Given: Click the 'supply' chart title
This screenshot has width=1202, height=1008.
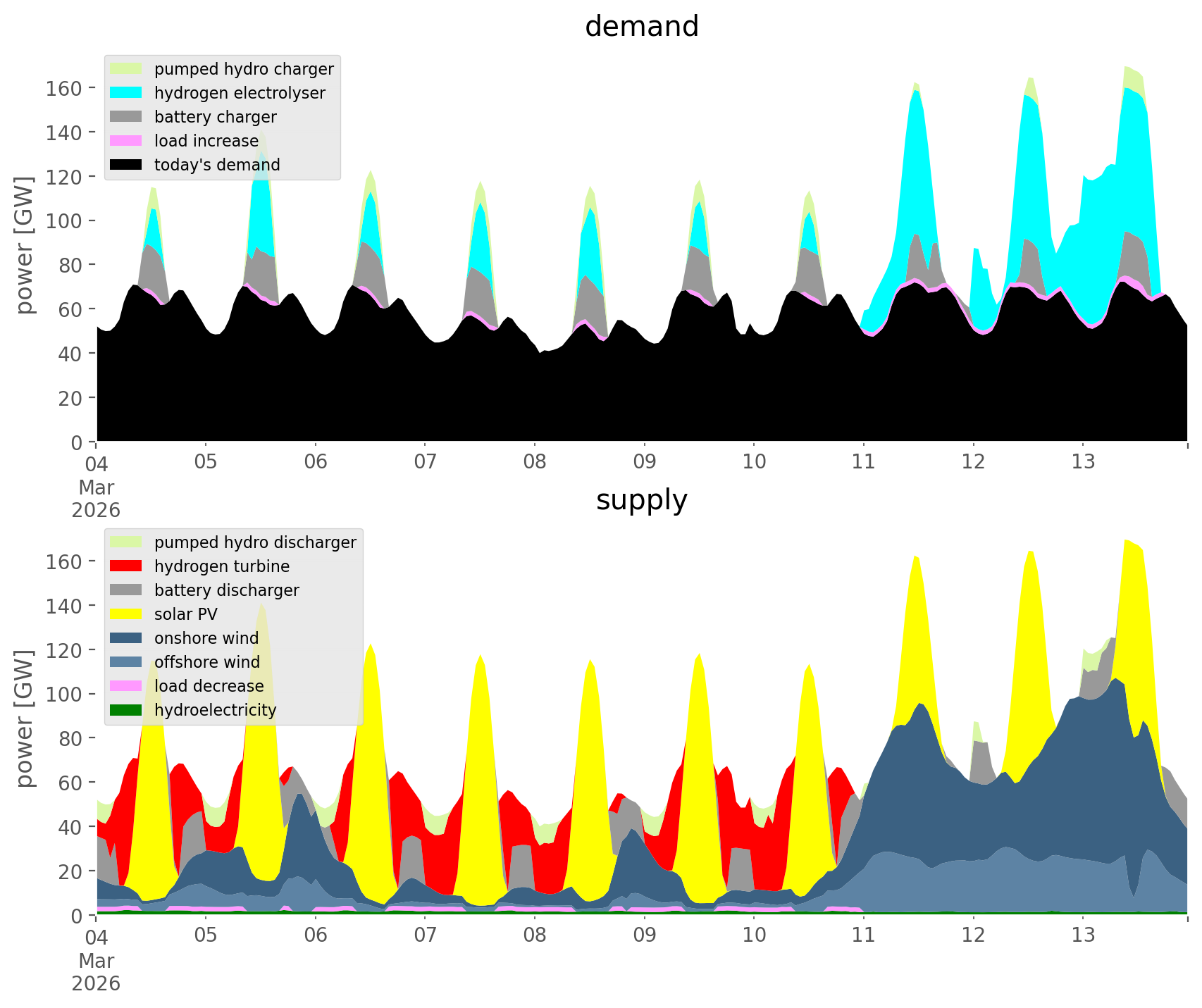Looking at the screenshot, I should coord(641,500).
